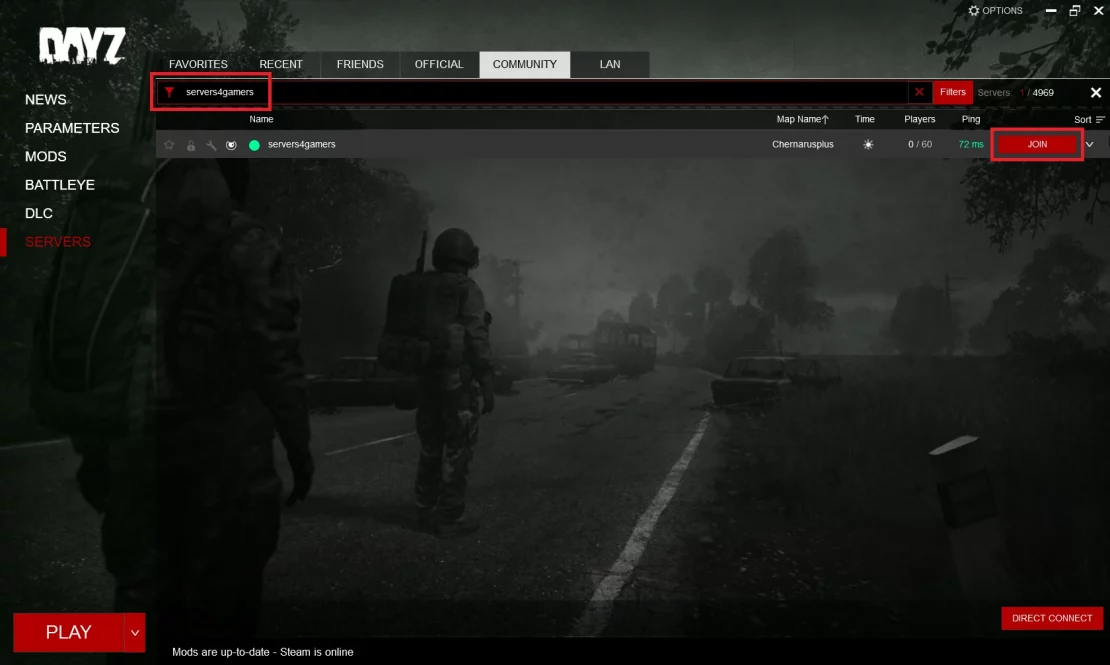Click the BattlEye icon on servers4gamers row

(x=231, y=145)
